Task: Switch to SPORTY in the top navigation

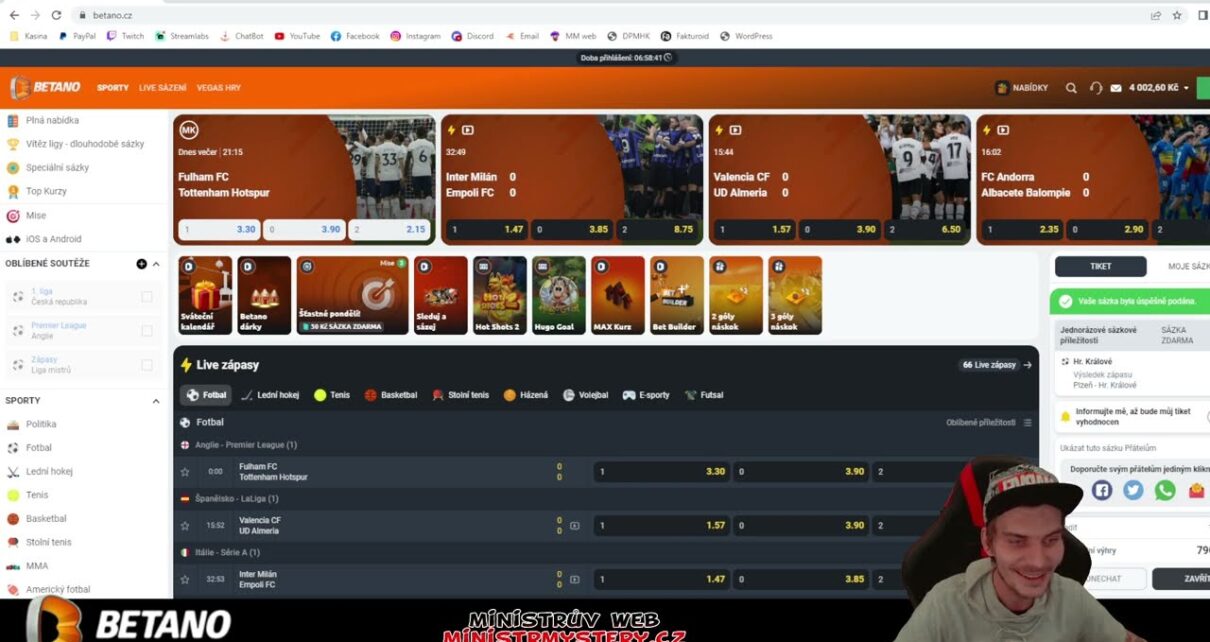Action: (x=113, y=88)
